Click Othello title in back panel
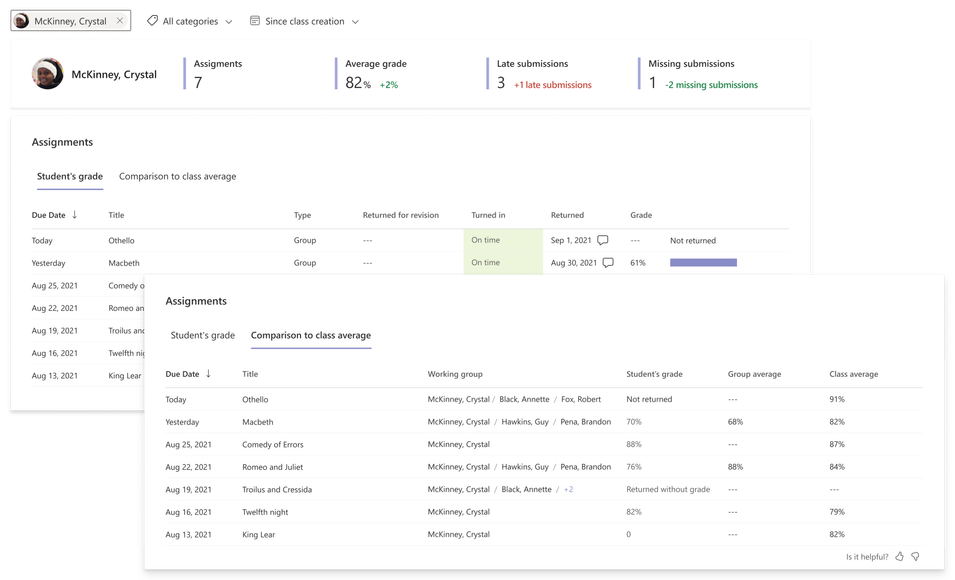955x580 pixels. pyautogui.click(x=121, y=241)
